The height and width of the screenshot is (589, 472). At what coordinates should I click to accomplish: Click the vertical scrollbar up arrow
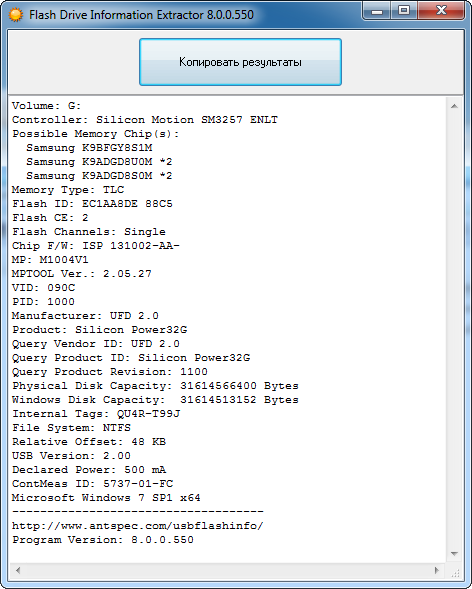point(454,106)
